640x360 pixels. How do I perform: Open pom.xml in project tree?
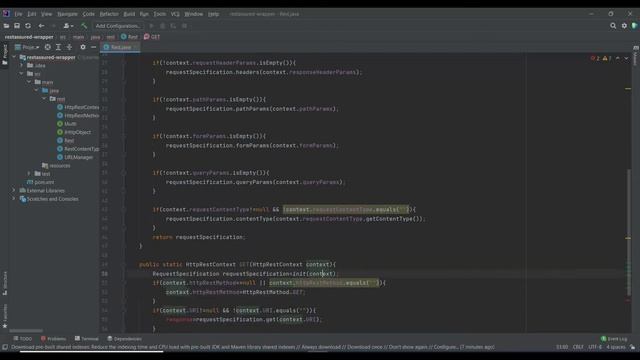[40, 182]
